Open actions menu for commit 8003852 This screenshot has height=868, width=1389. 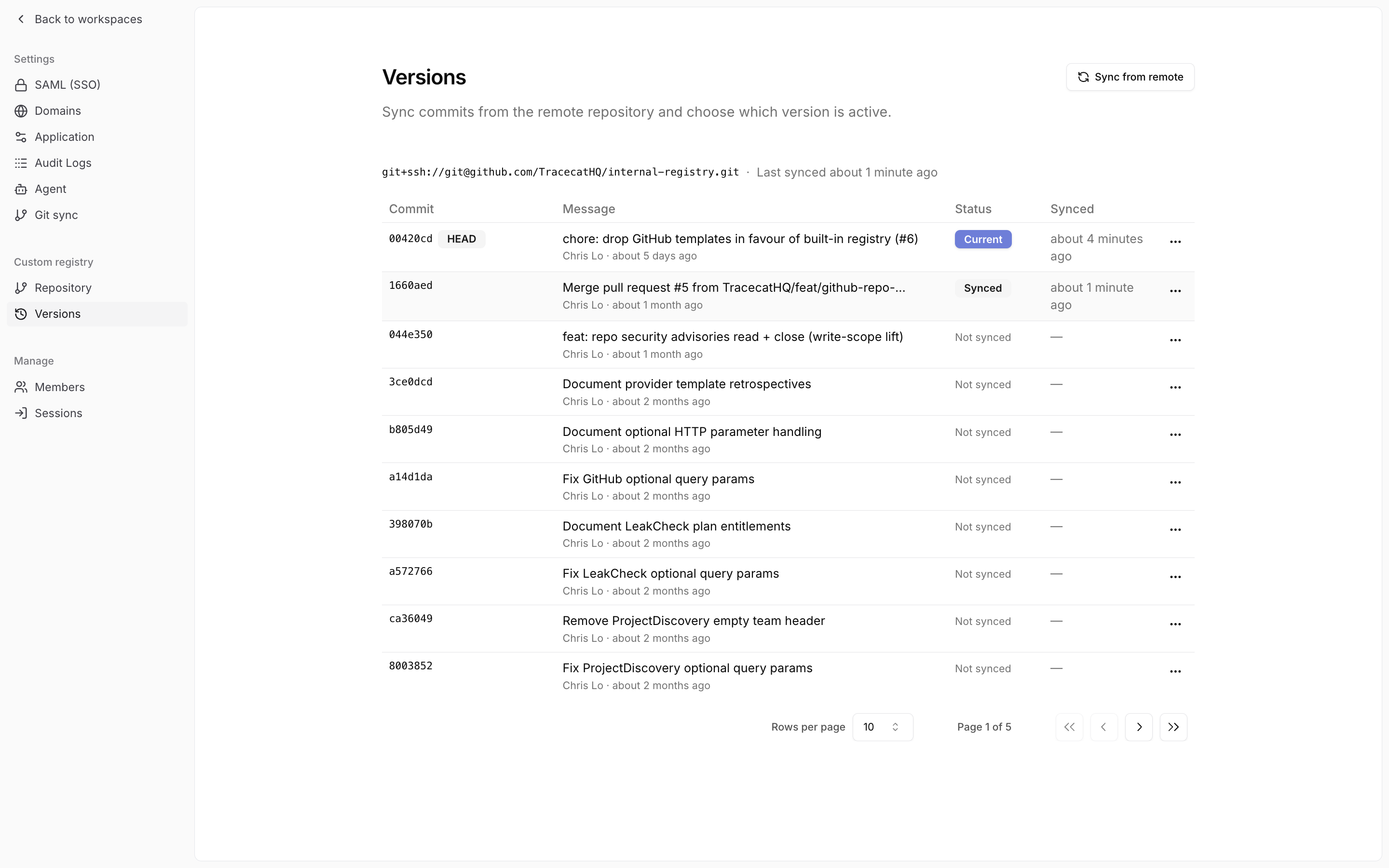[x=1175, y=671]
